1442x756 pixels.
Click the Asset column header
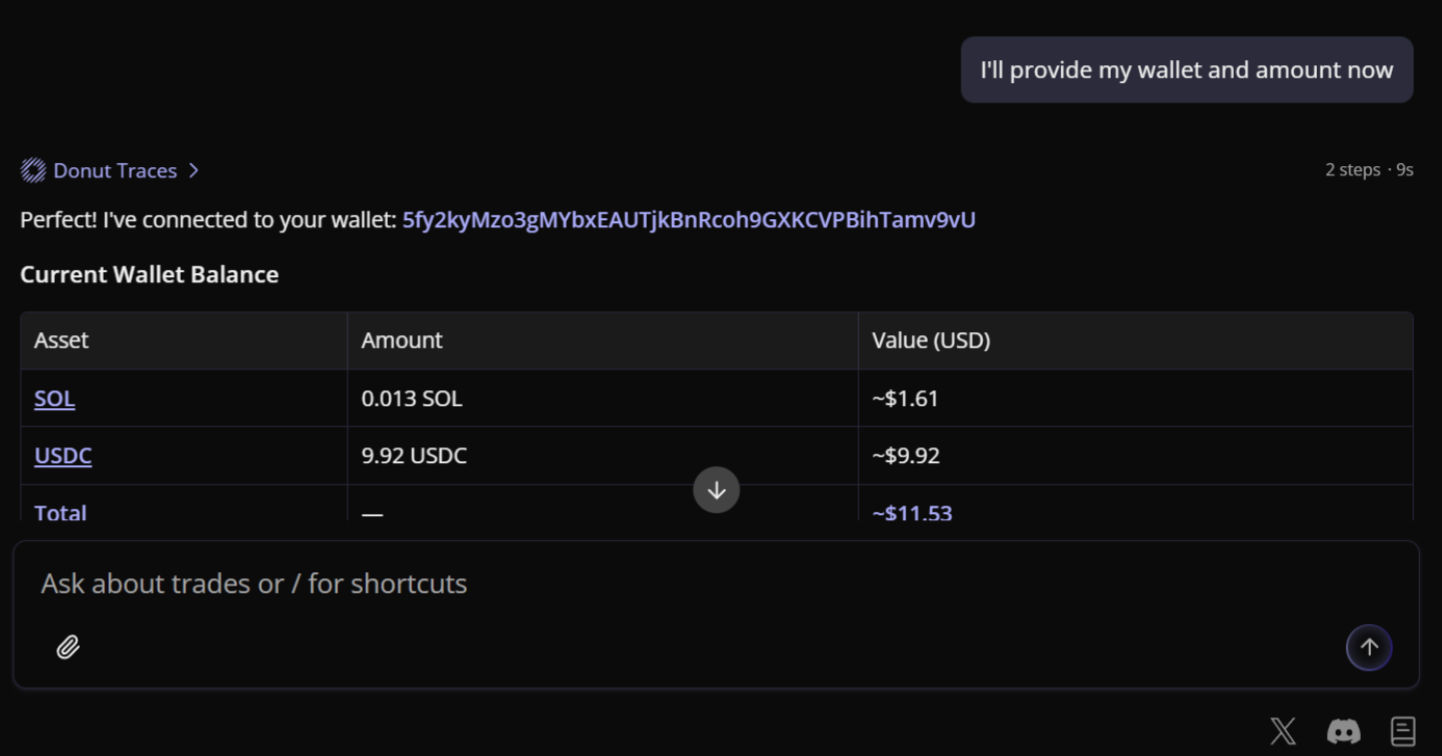(x=62, y=340)
